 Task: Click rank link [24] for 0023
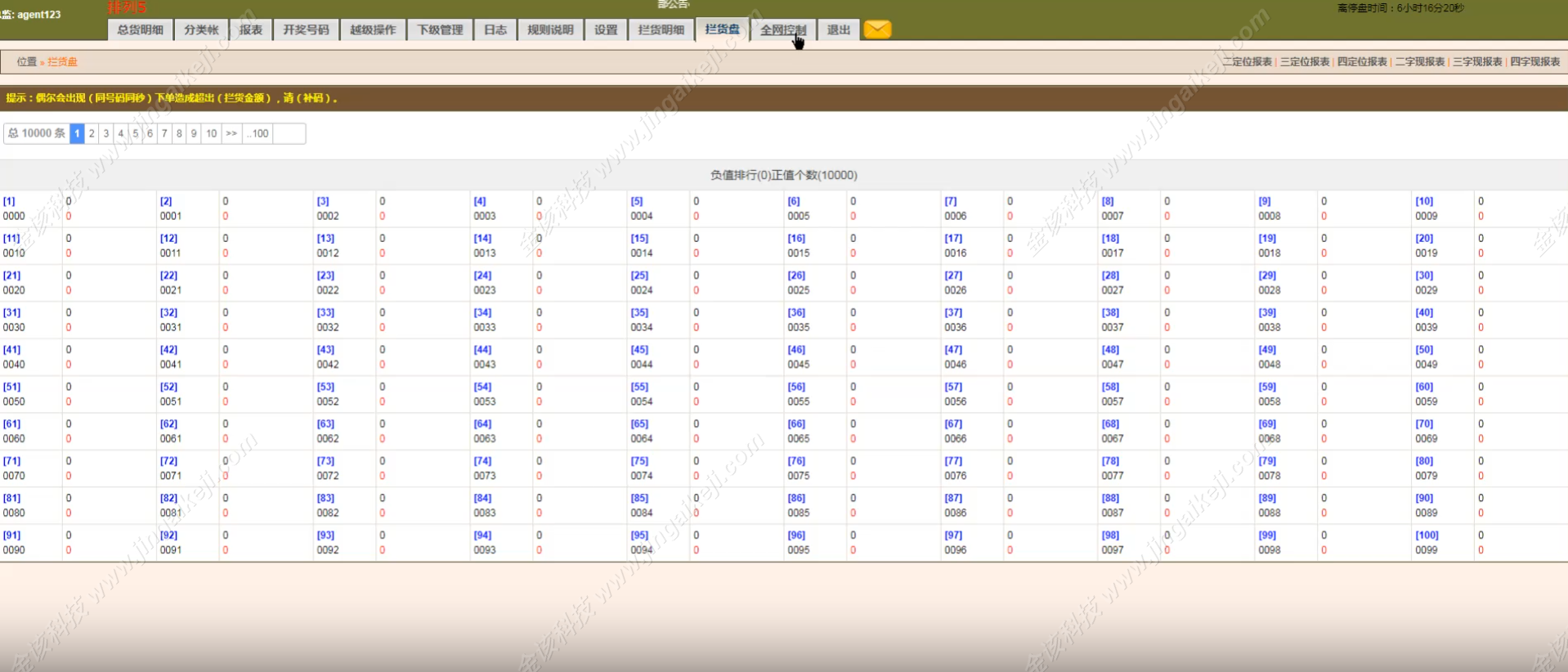tap(482, 276)
